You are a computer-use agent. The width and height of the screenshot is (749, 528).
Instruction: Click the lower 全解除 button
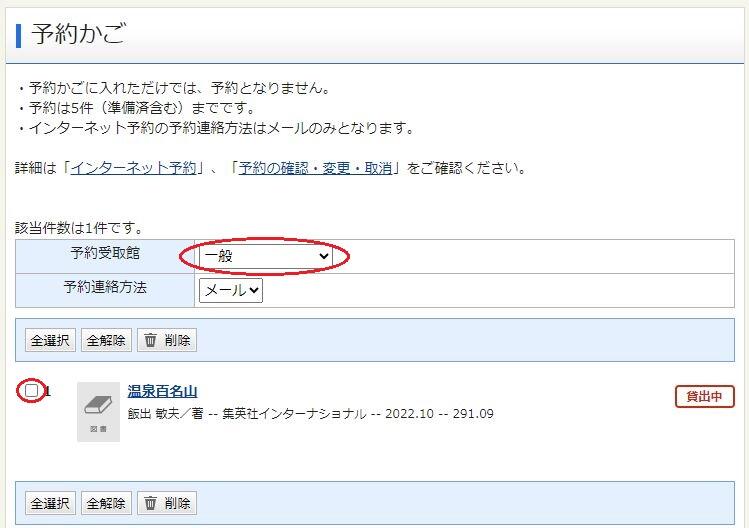[x=106, y=503]
